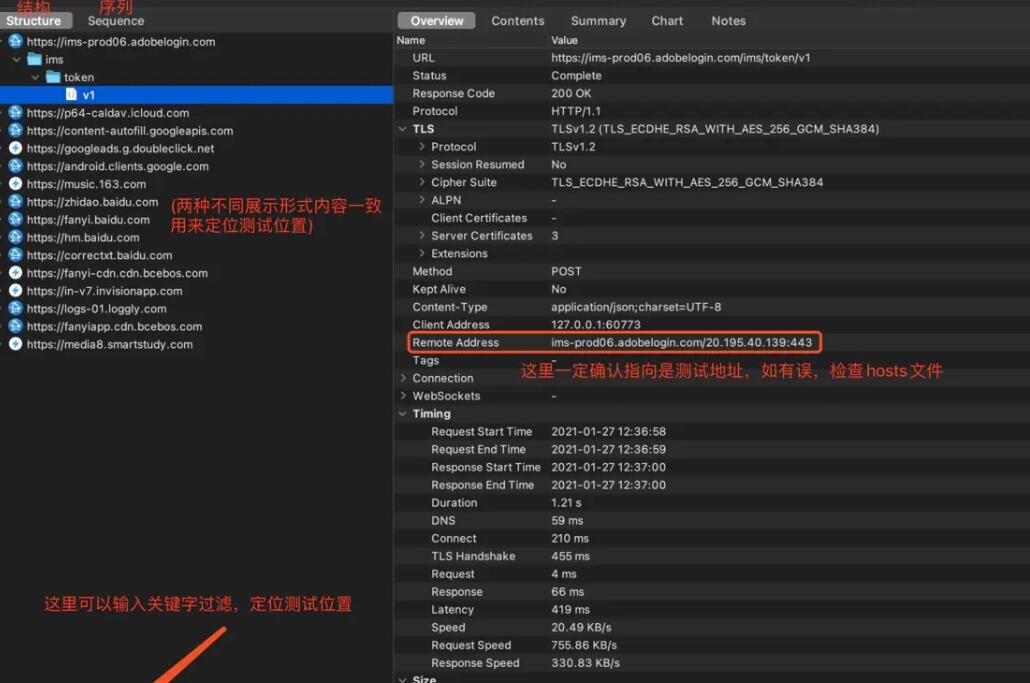The image size is (1030, 683).
Task: Click the Name column header
Action: point(411,40)
